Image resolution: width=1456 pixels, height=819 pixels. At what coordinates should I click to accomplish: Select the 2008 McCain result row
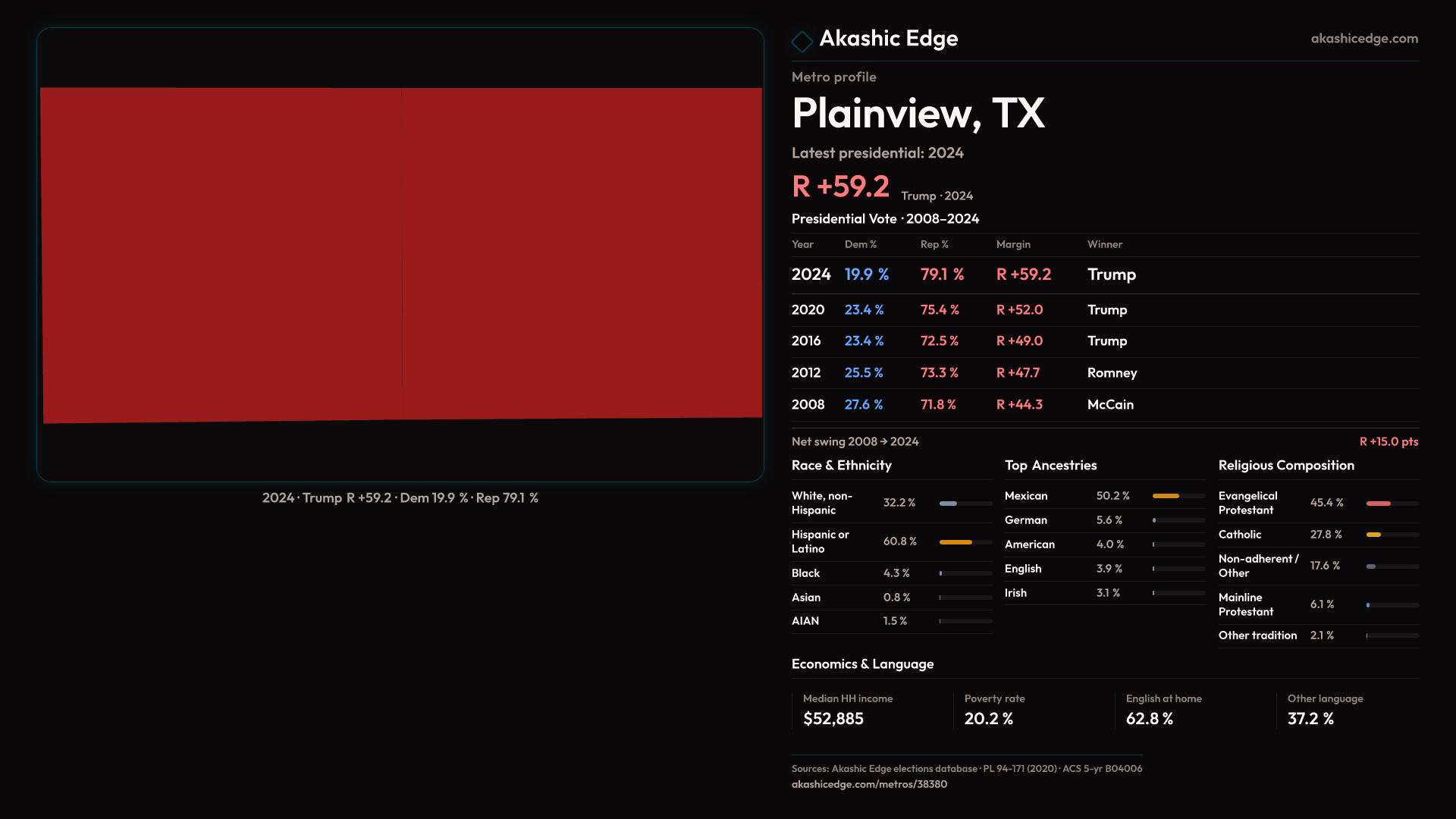pos(963,404)
